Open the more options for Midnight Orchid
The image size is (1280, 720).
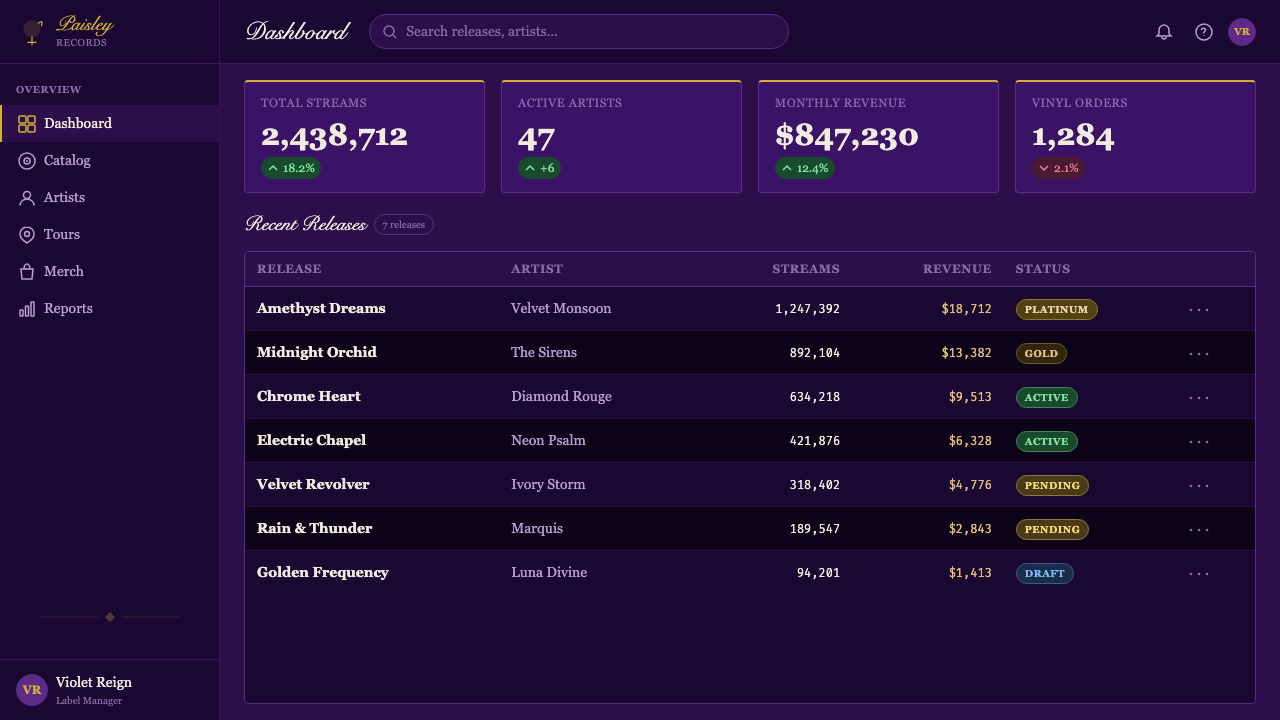(x=1199, y=353)
